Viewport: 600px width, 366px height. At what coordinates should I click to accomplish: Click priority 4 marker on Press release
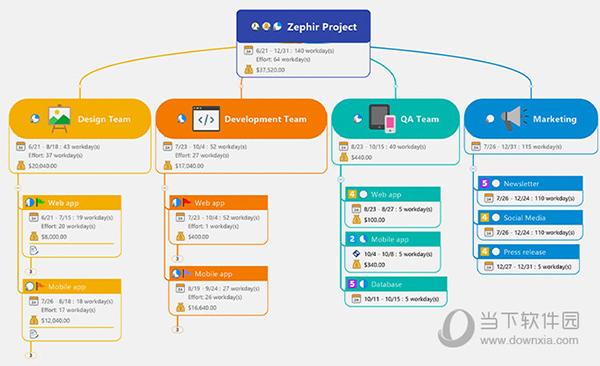[x=484, y=251]
